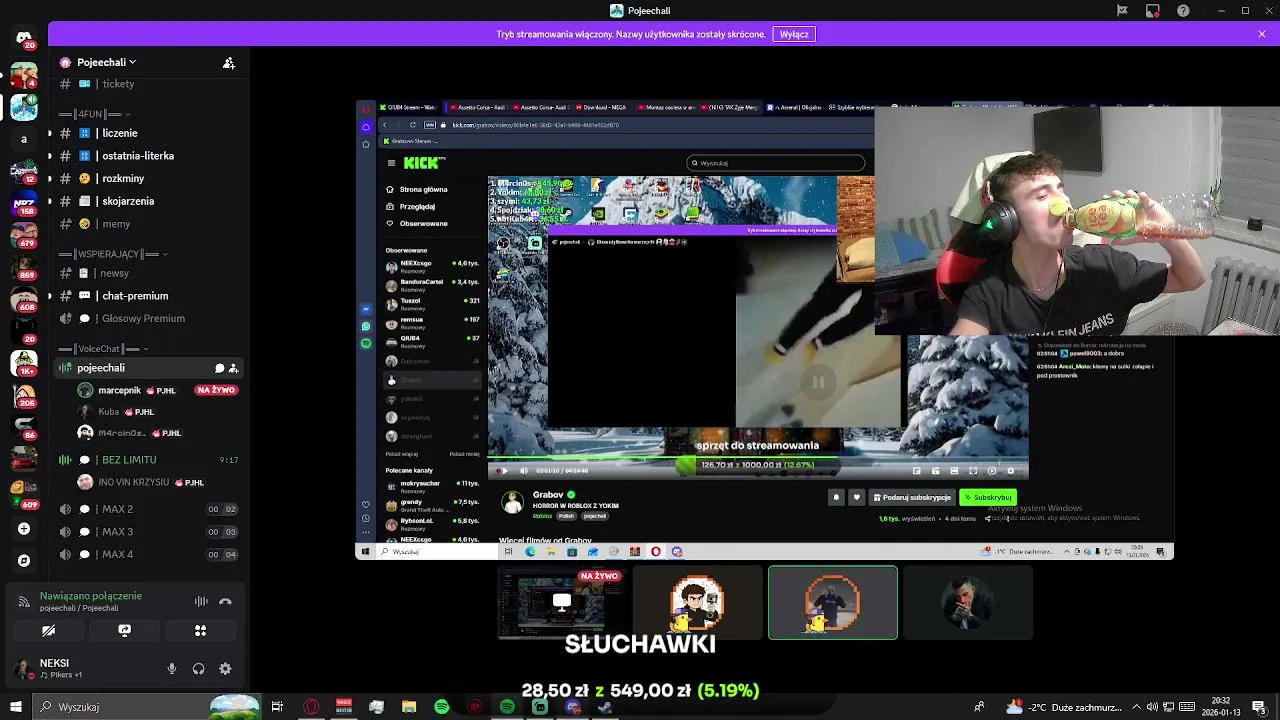Invite to pojeechali voice channel icon
This screenshot has height=720, width=1280.
click(234, 368)
